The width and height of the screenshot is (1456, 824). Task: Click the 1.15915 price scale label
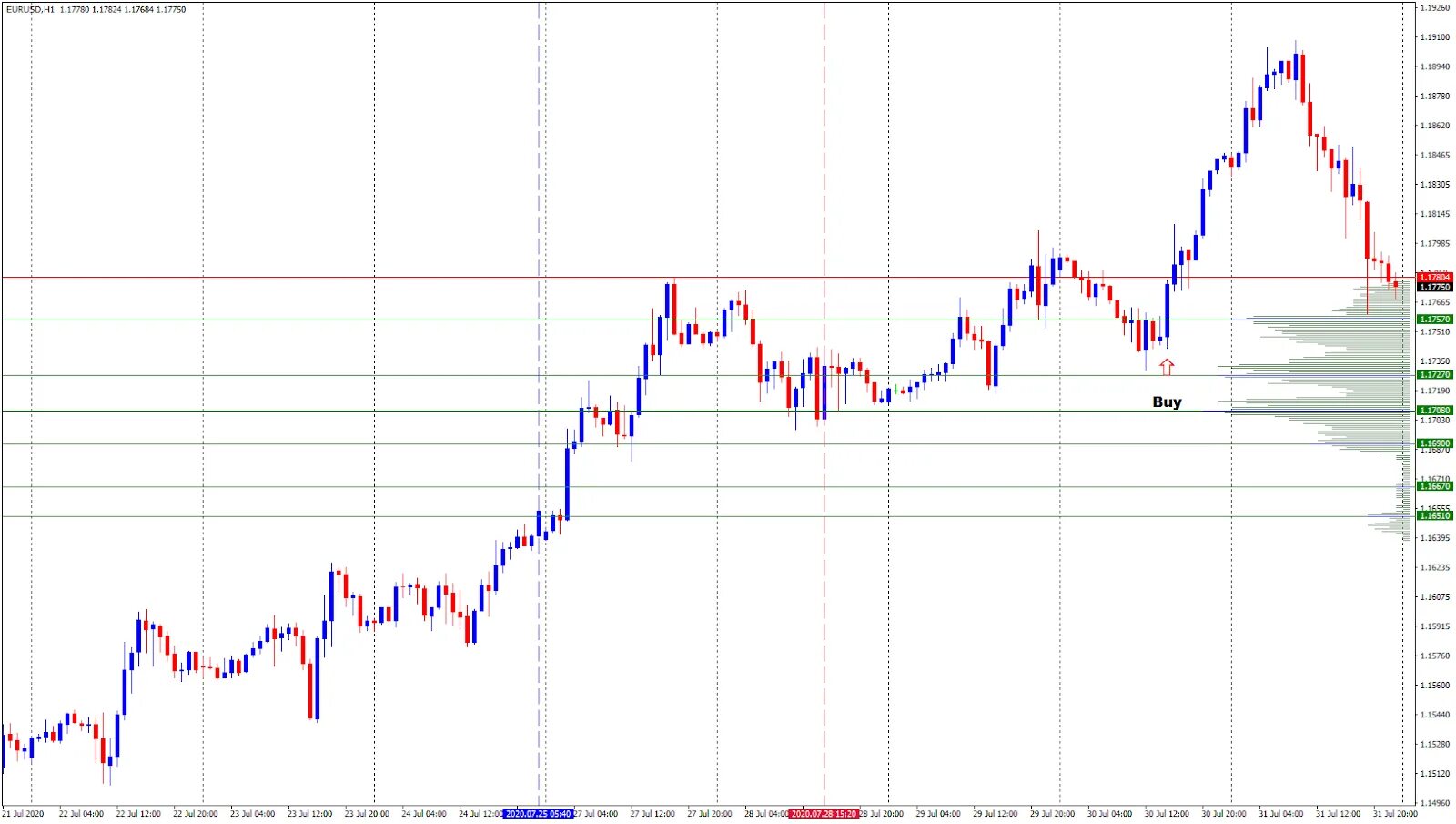pos(1435,626)
